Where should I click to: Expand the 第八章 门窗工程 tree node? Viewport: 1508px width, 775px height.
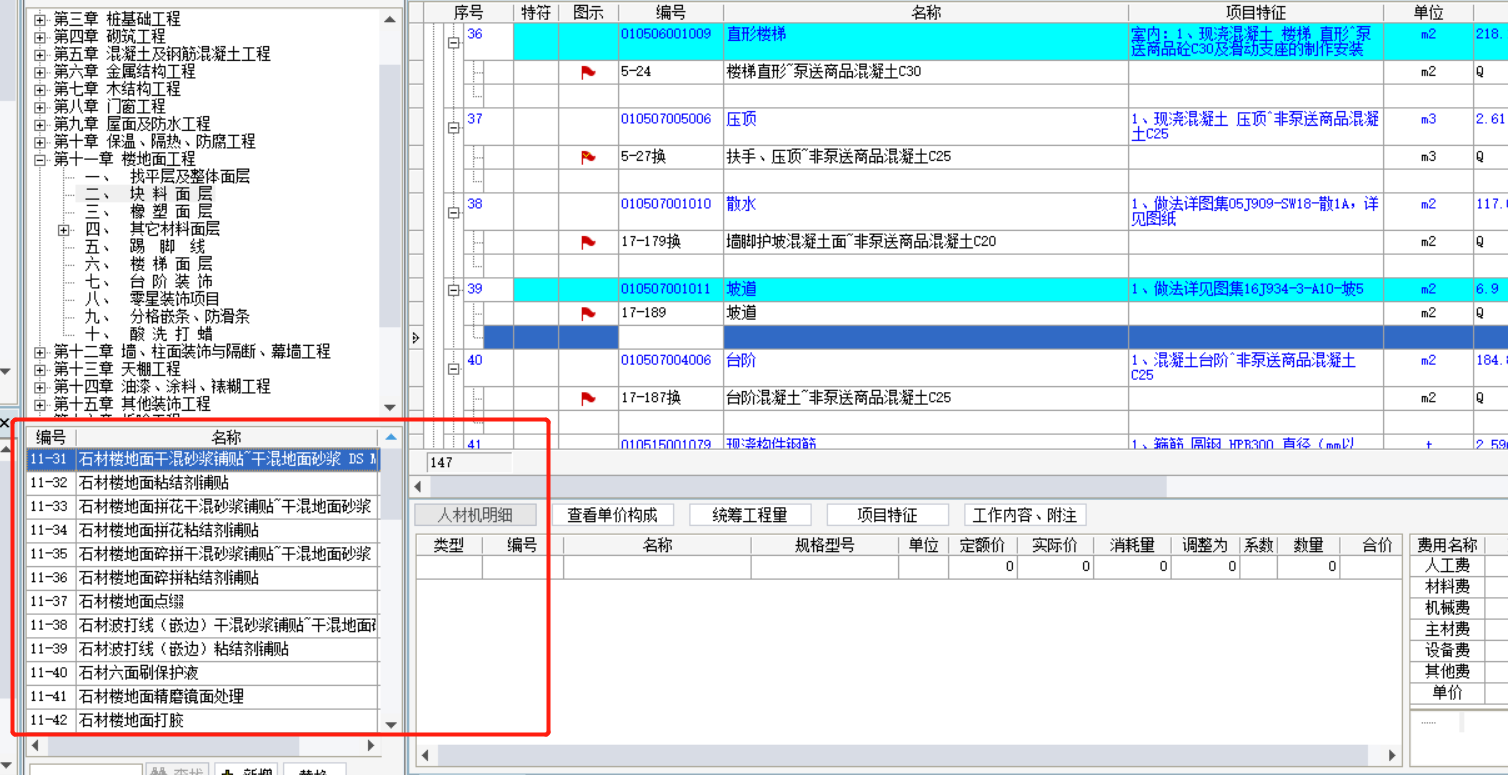[40, 106]
